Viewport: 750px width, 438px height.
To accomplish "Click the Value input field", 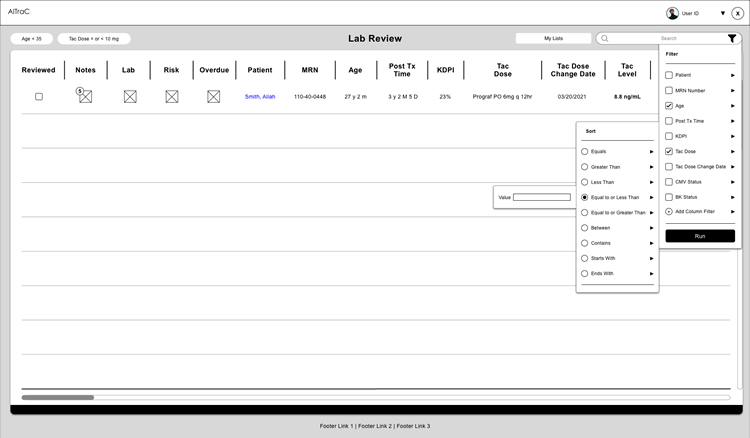I will pos(541,197).
